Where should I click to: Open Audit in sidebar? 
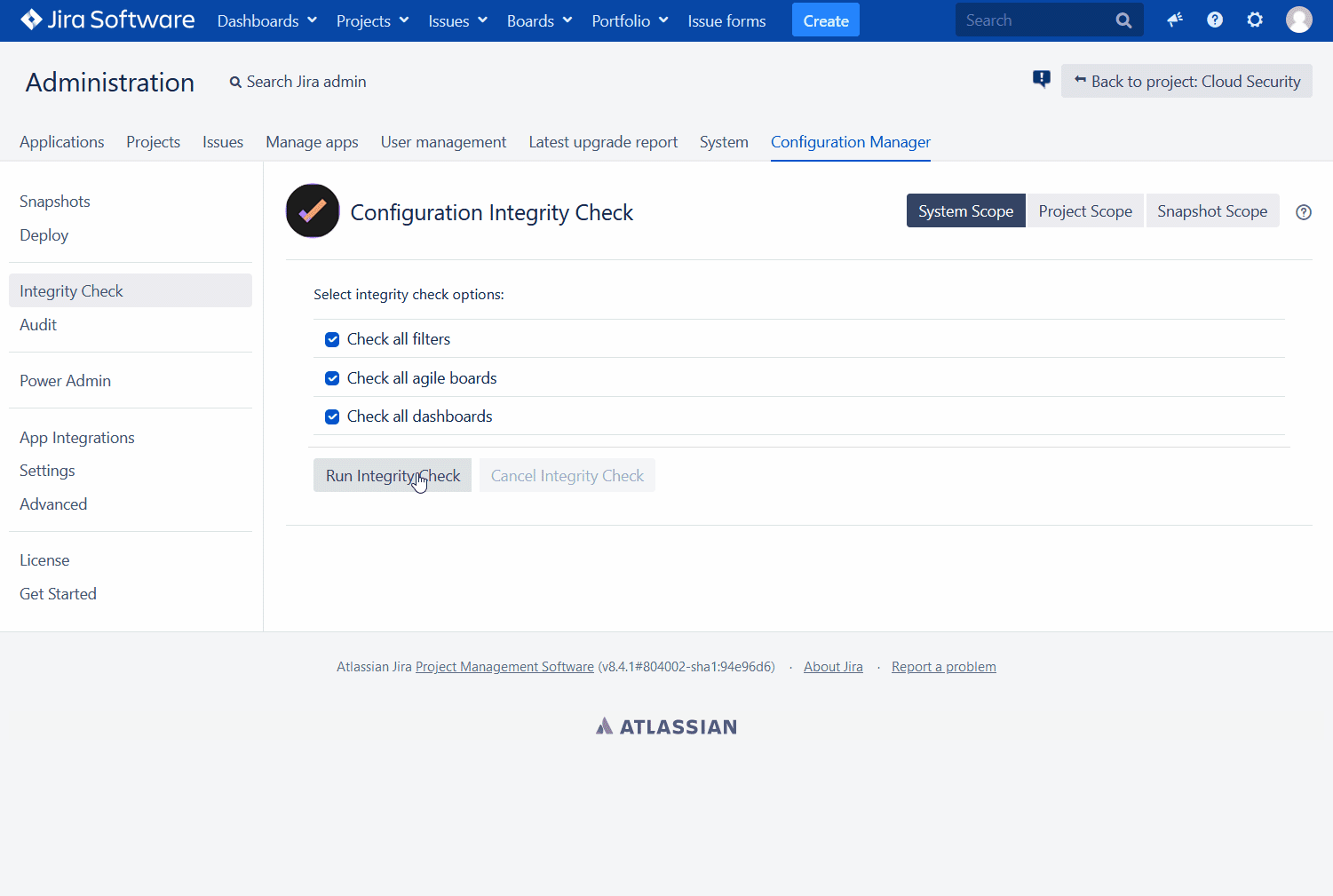point(38,325)
